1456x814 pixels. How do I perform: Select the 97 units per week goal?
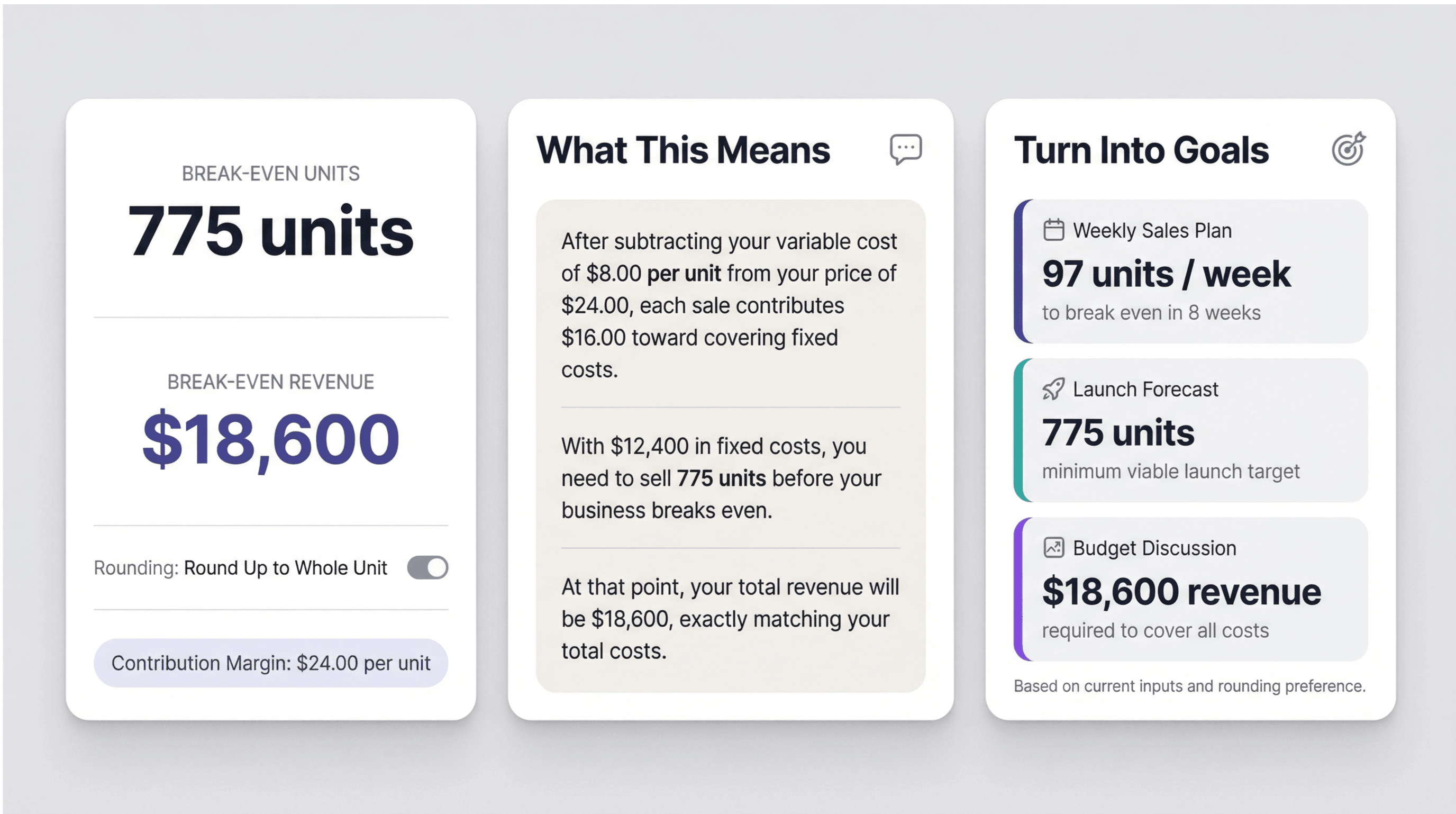click(x=1167, y=273)
